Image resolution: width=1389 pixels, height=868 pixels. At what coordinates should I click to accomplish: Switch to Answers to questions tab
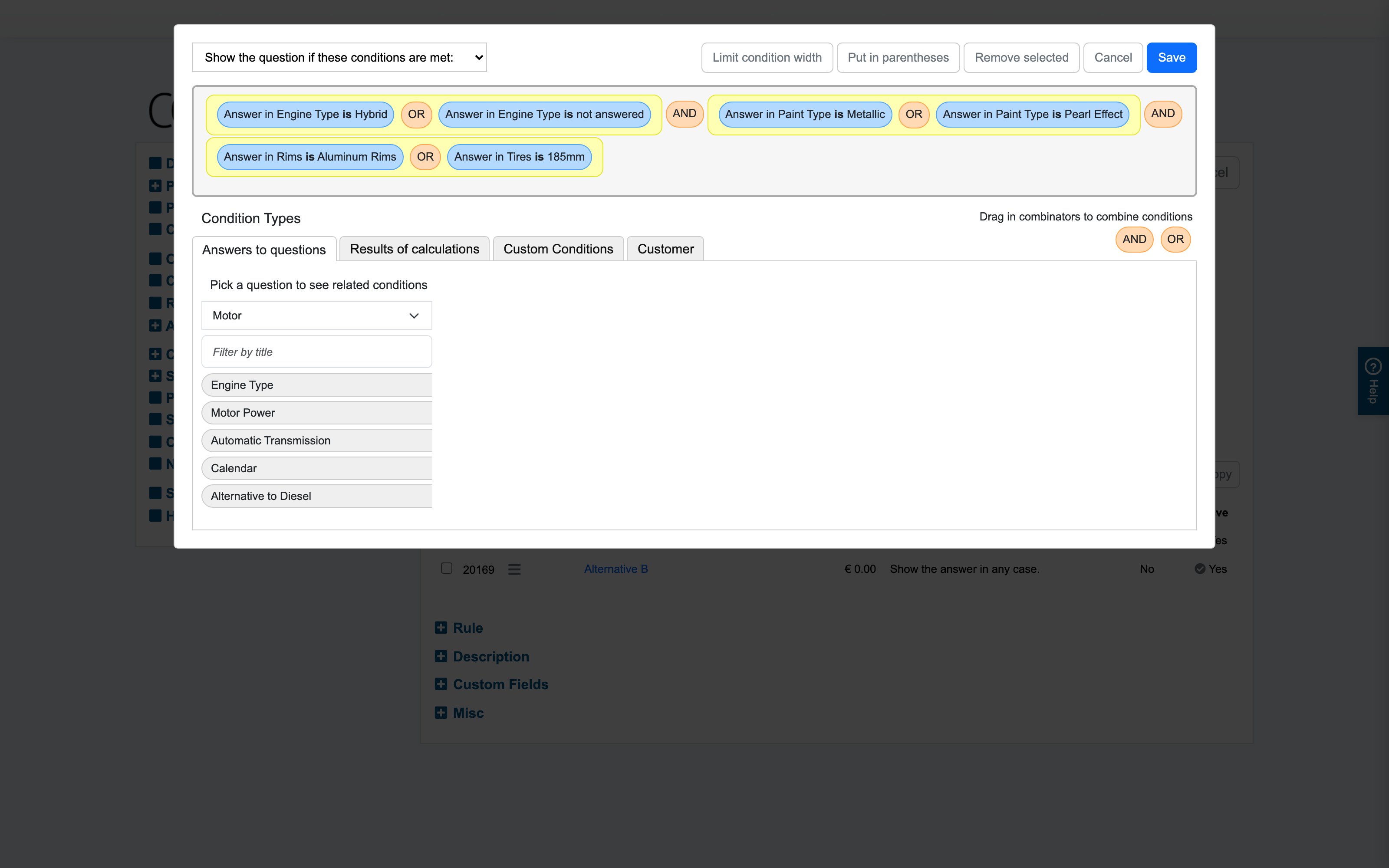click(264, 249)
